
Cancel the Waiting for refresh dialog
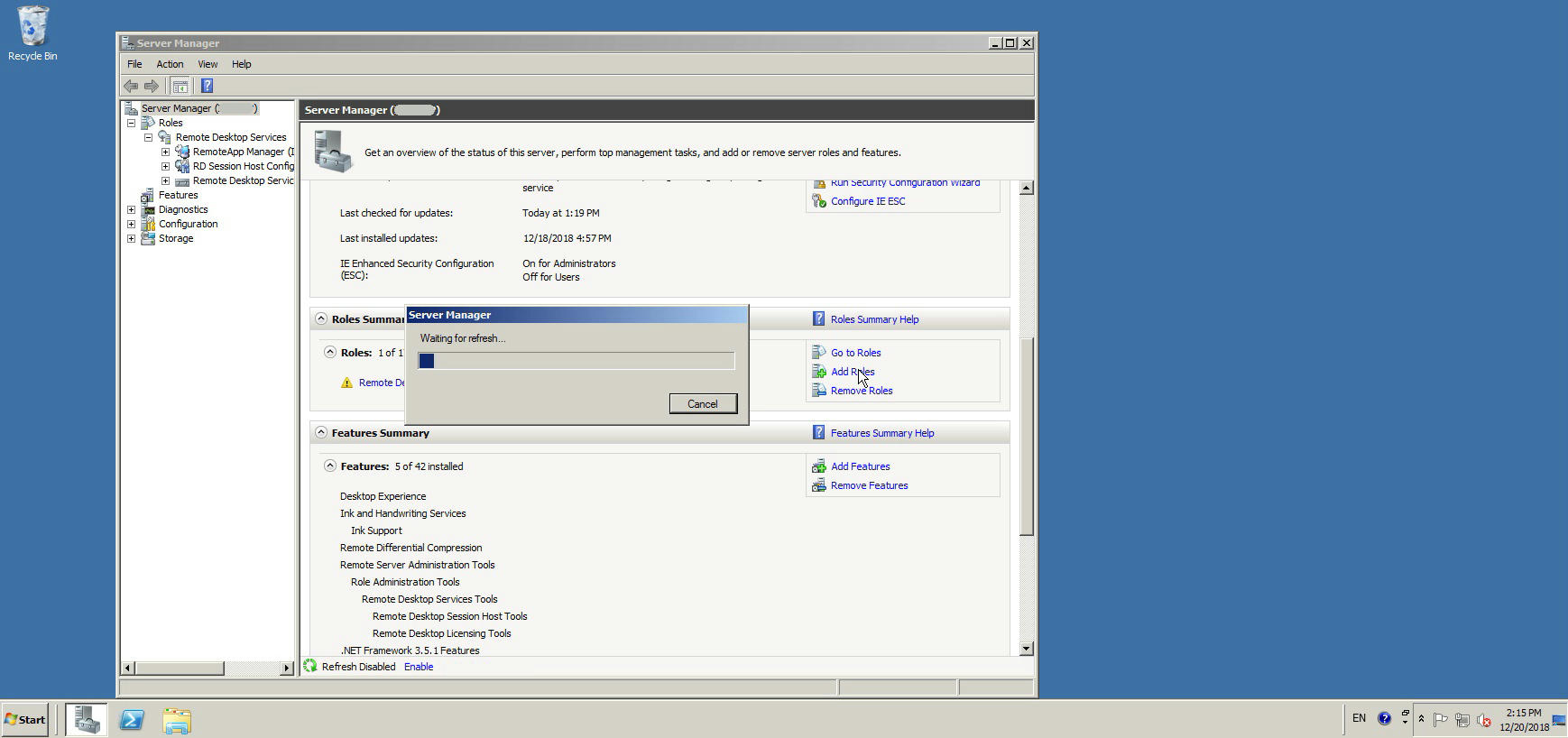point(703,403)
